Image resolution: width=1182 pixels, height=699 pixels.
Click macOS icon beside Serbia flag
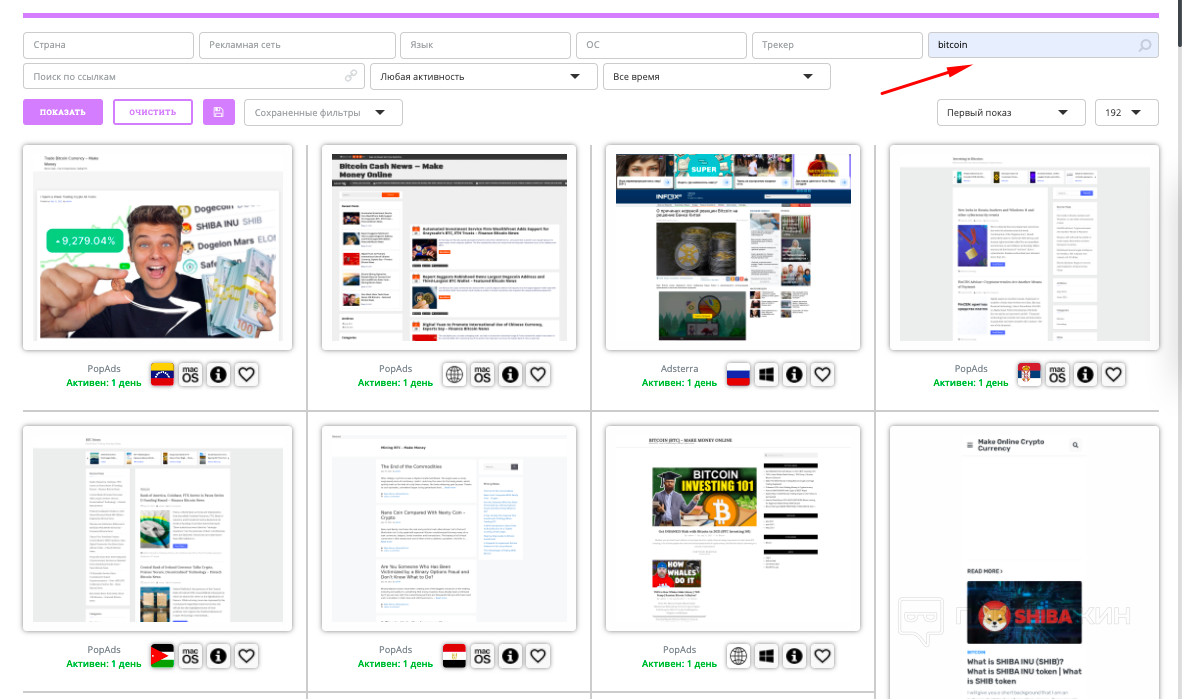pos(1057,375)
